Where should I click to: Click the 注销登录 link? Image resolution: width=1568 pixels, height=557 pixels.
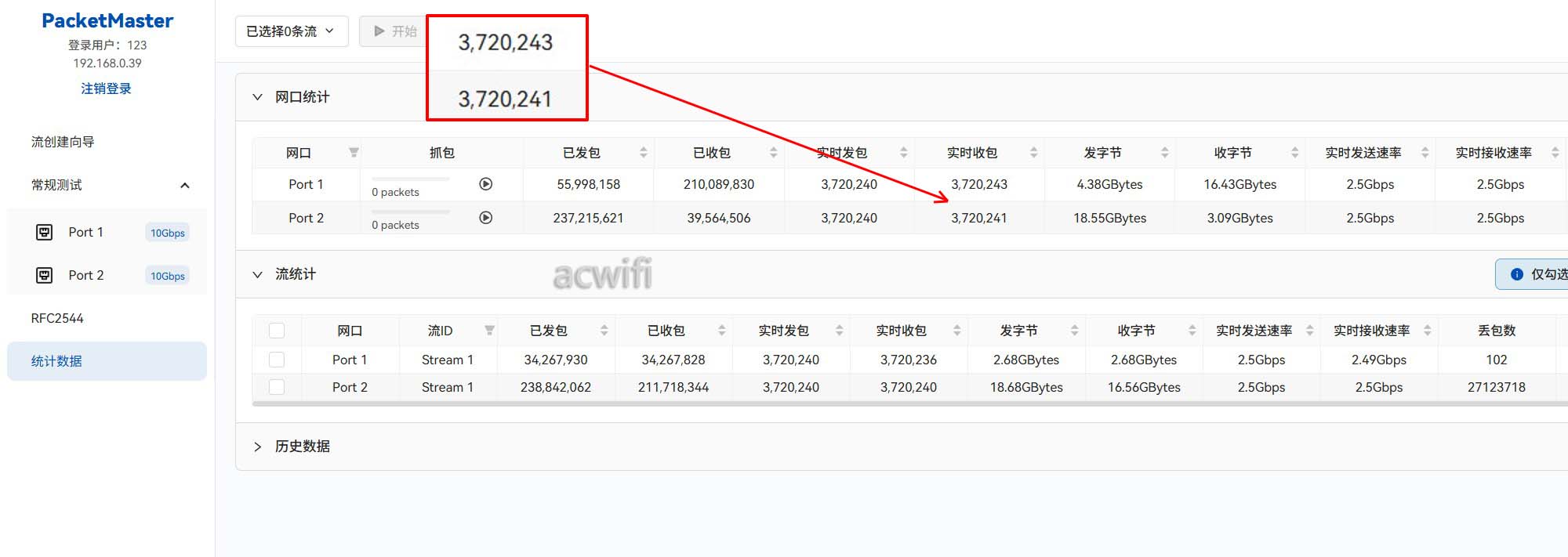[x=106, y=89]
